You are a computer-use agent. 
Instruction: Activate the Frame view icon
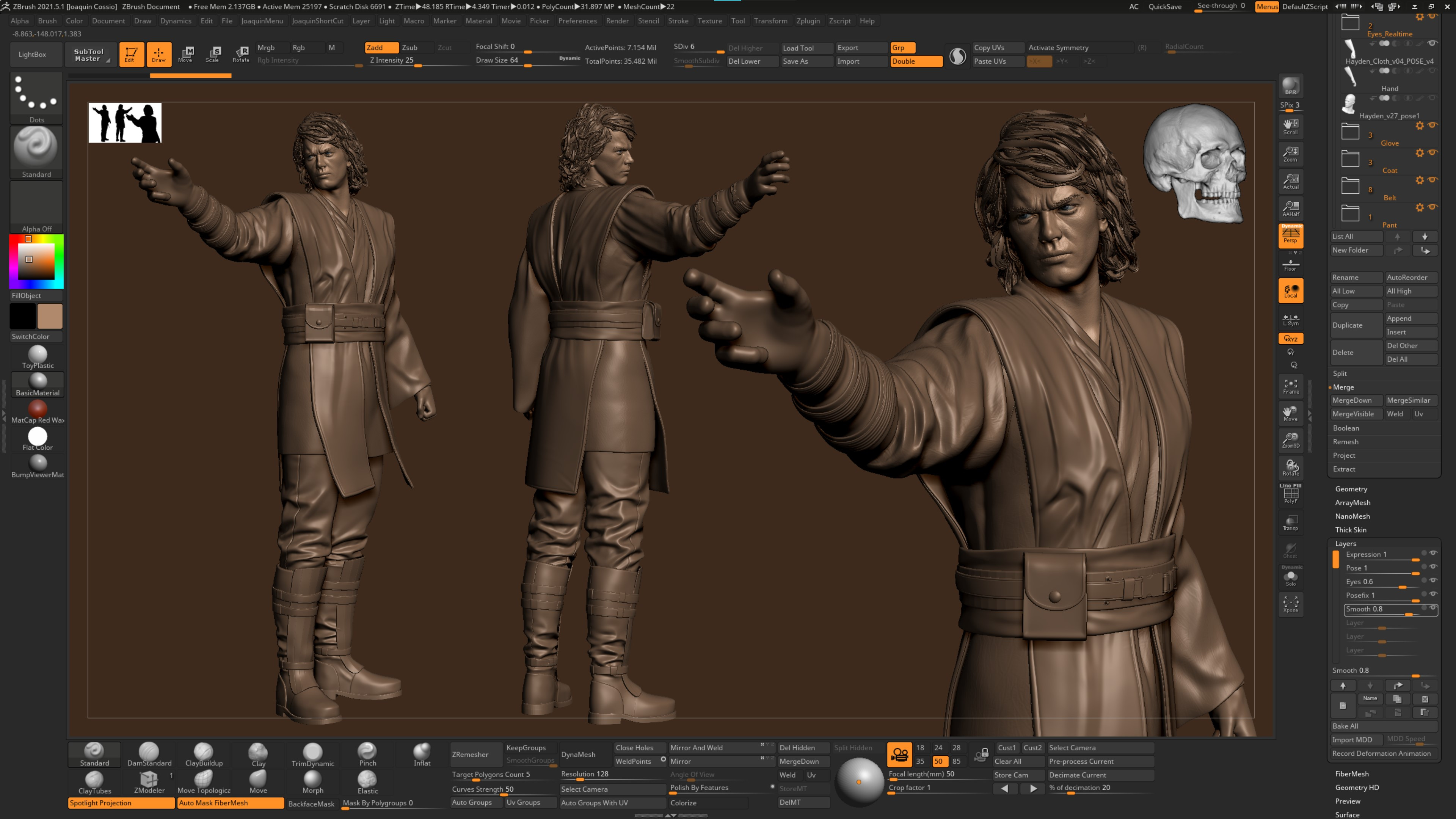click(x=1290, y=387)
